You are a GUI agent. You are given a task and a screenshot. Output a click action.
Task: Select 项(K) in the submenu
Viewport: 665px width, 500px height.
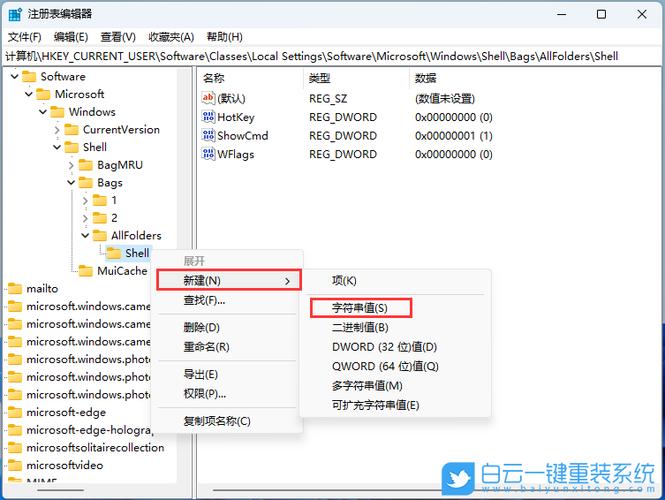point(395,280)
